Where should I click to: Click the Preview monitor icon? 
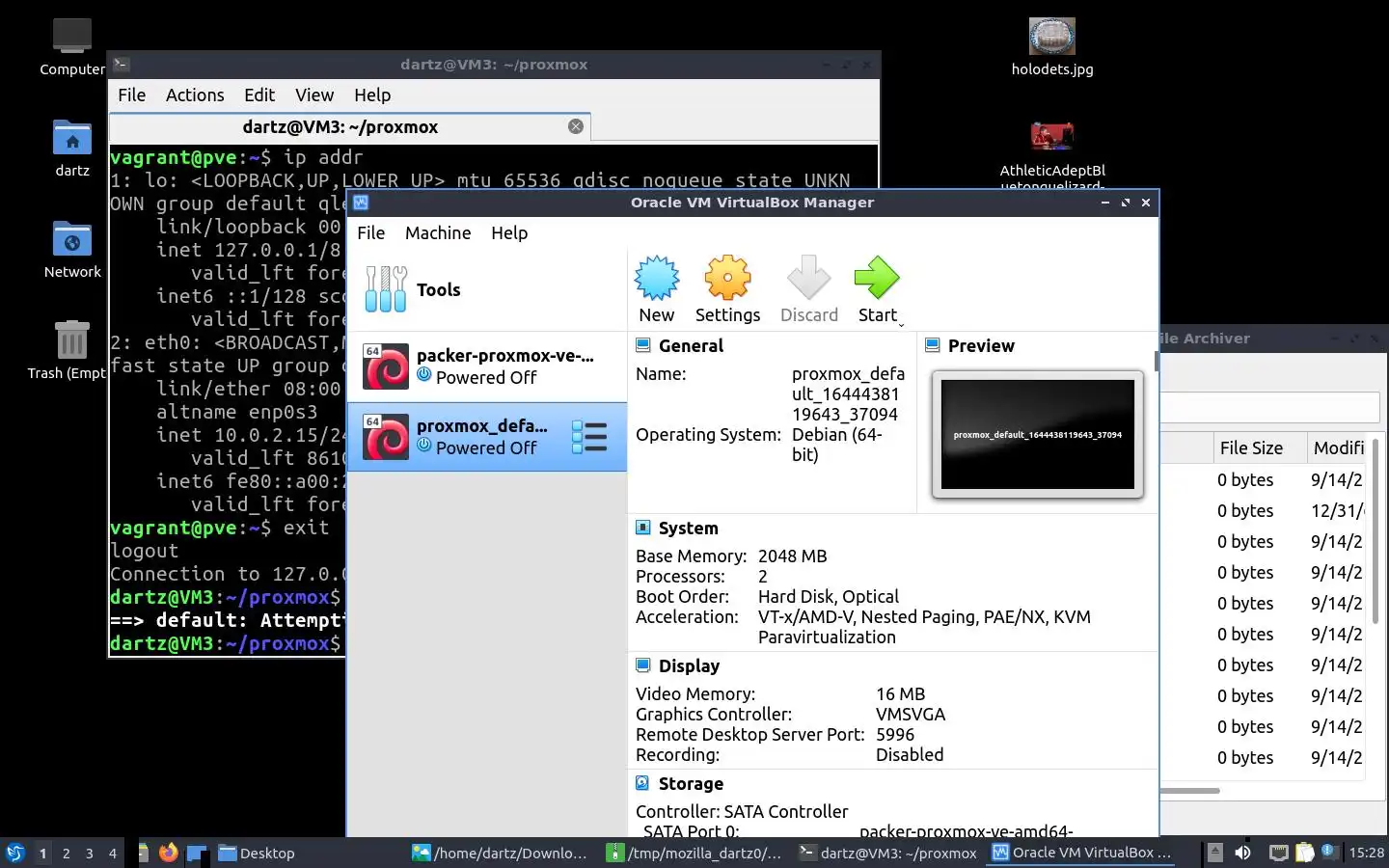click(x=933, y=345)
